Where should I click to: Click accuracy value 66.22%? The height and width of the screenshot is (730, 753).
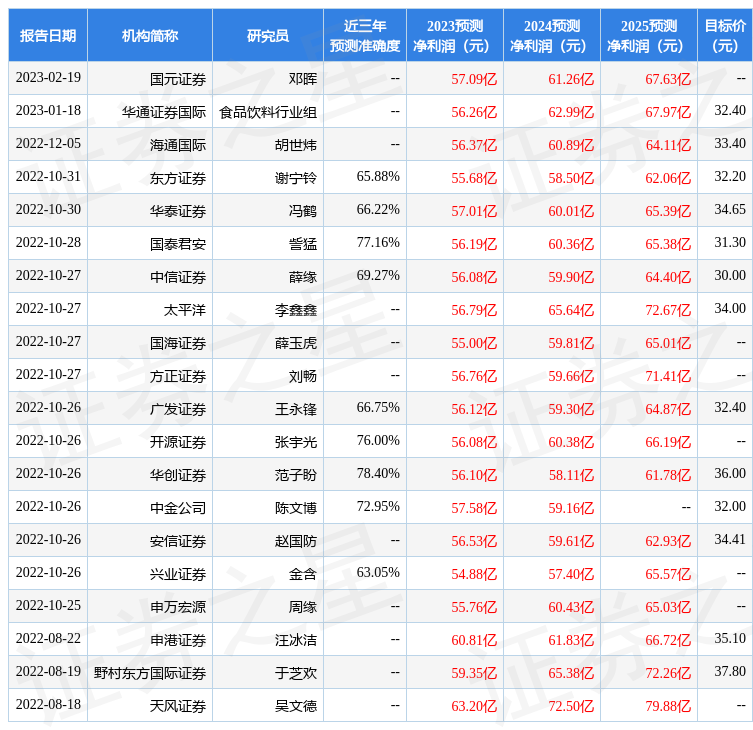378,210
